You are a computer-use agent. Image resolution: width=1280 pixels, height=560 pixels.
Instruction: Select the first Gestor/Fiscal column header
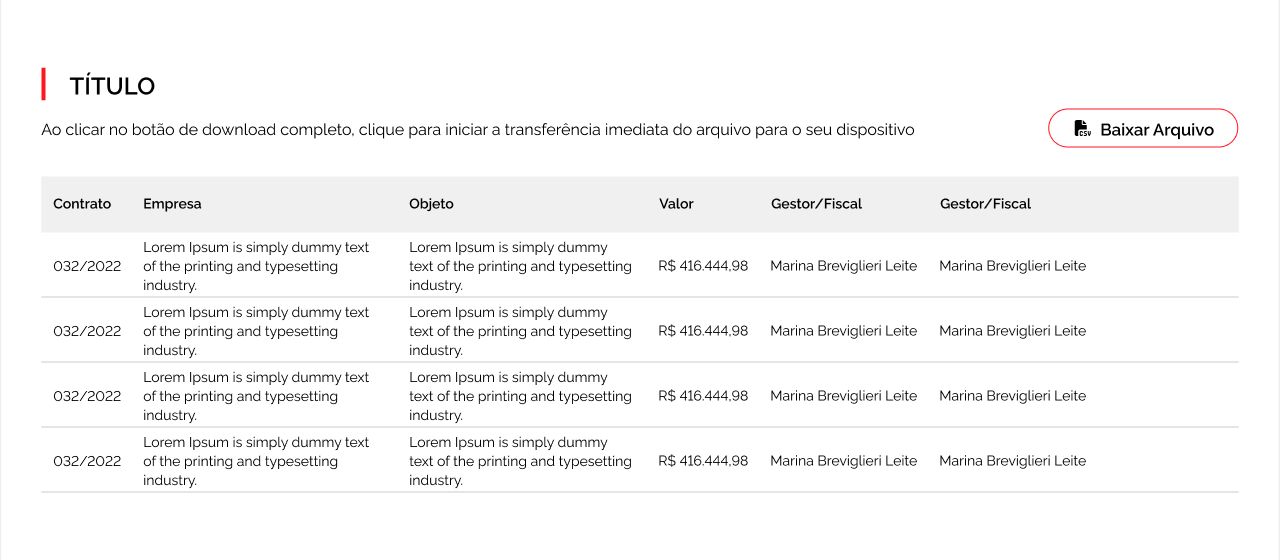[x=816, y=204]
